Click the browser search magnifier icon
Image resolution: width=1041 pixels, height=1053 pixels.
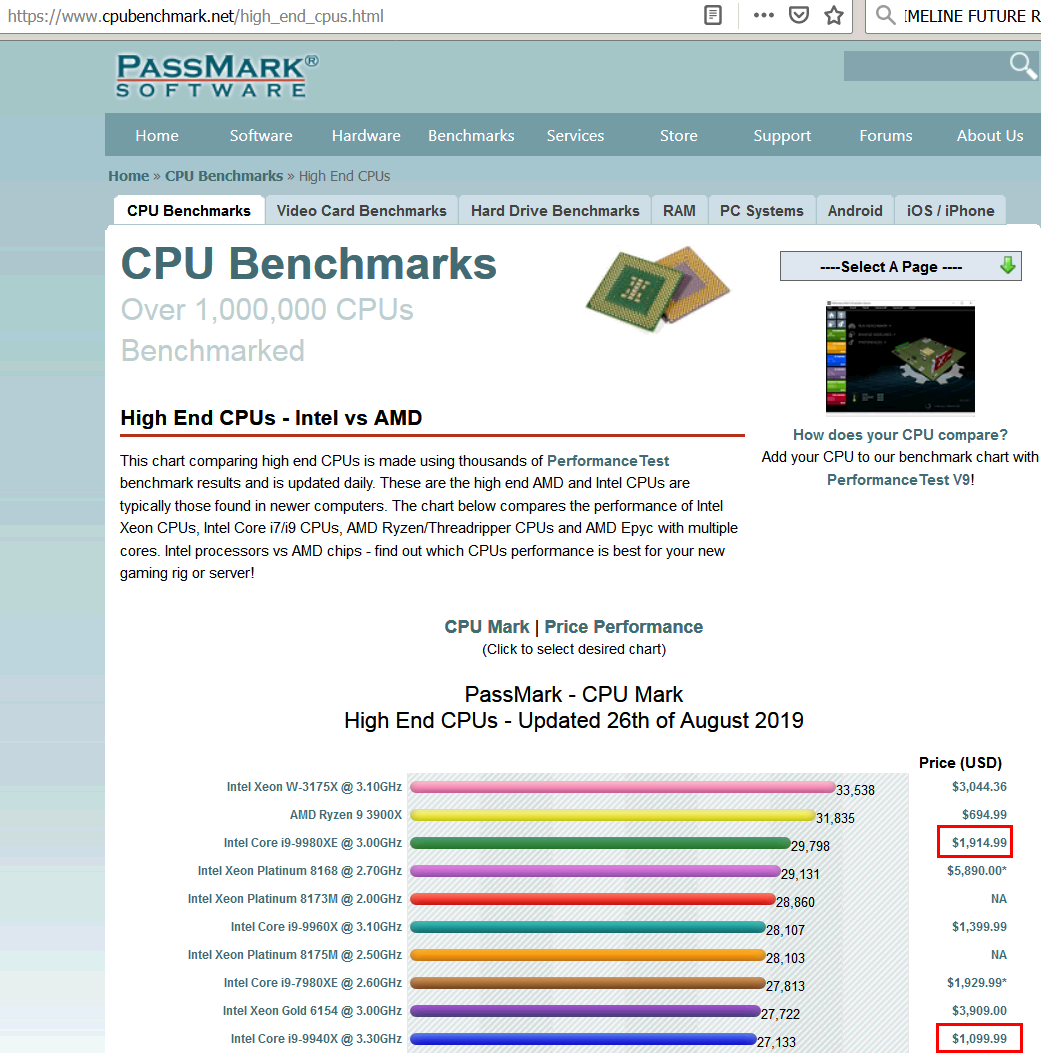pos(885,16)
